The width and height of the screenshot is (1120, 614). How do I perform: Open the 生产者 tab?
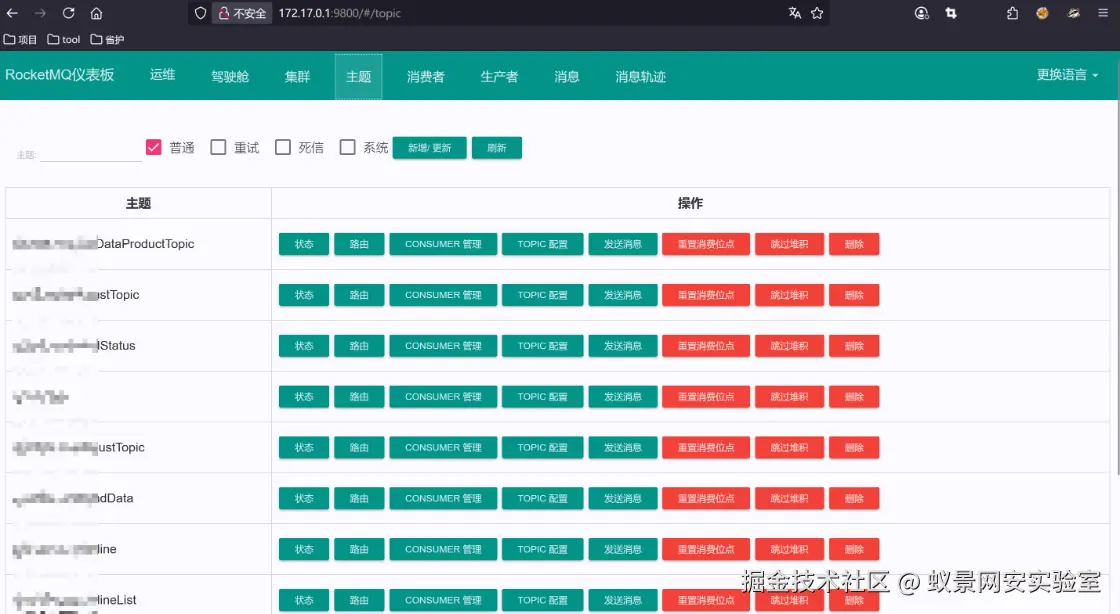point(499,76)
